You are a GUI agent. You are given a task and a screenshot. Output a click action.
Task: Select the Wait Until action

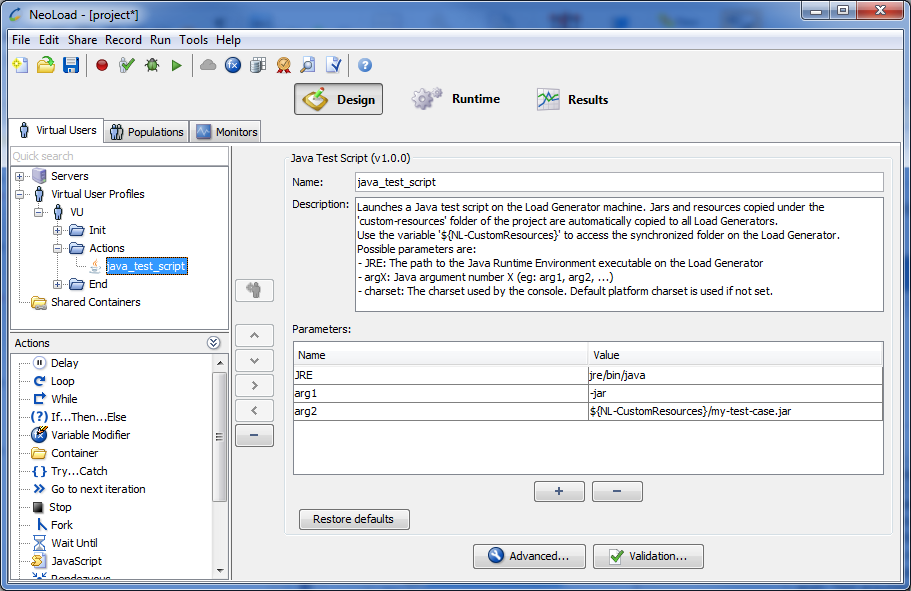(x=74, y=543)
